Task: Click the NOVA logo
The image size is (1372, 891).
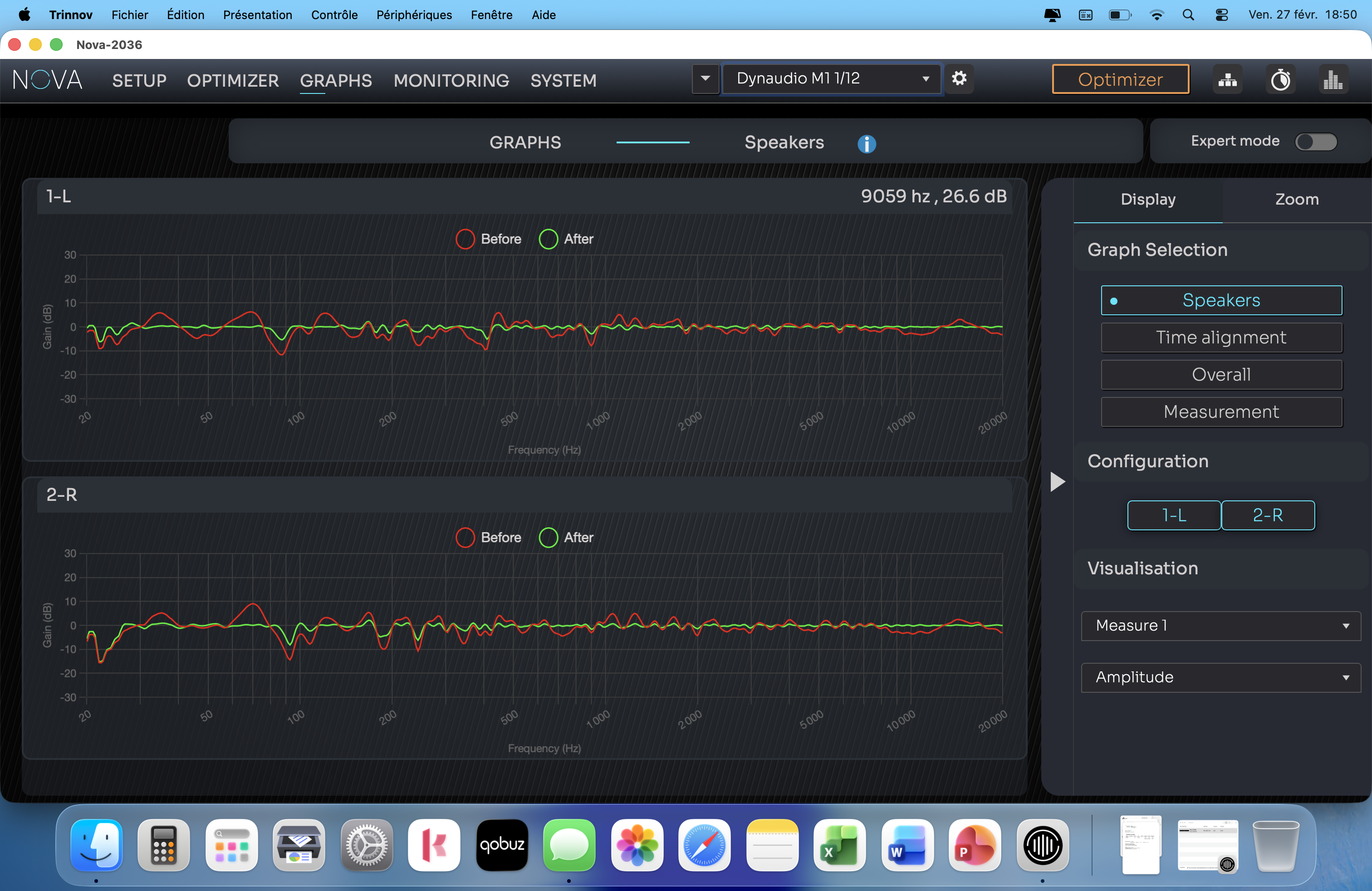Action: [48, 79]
